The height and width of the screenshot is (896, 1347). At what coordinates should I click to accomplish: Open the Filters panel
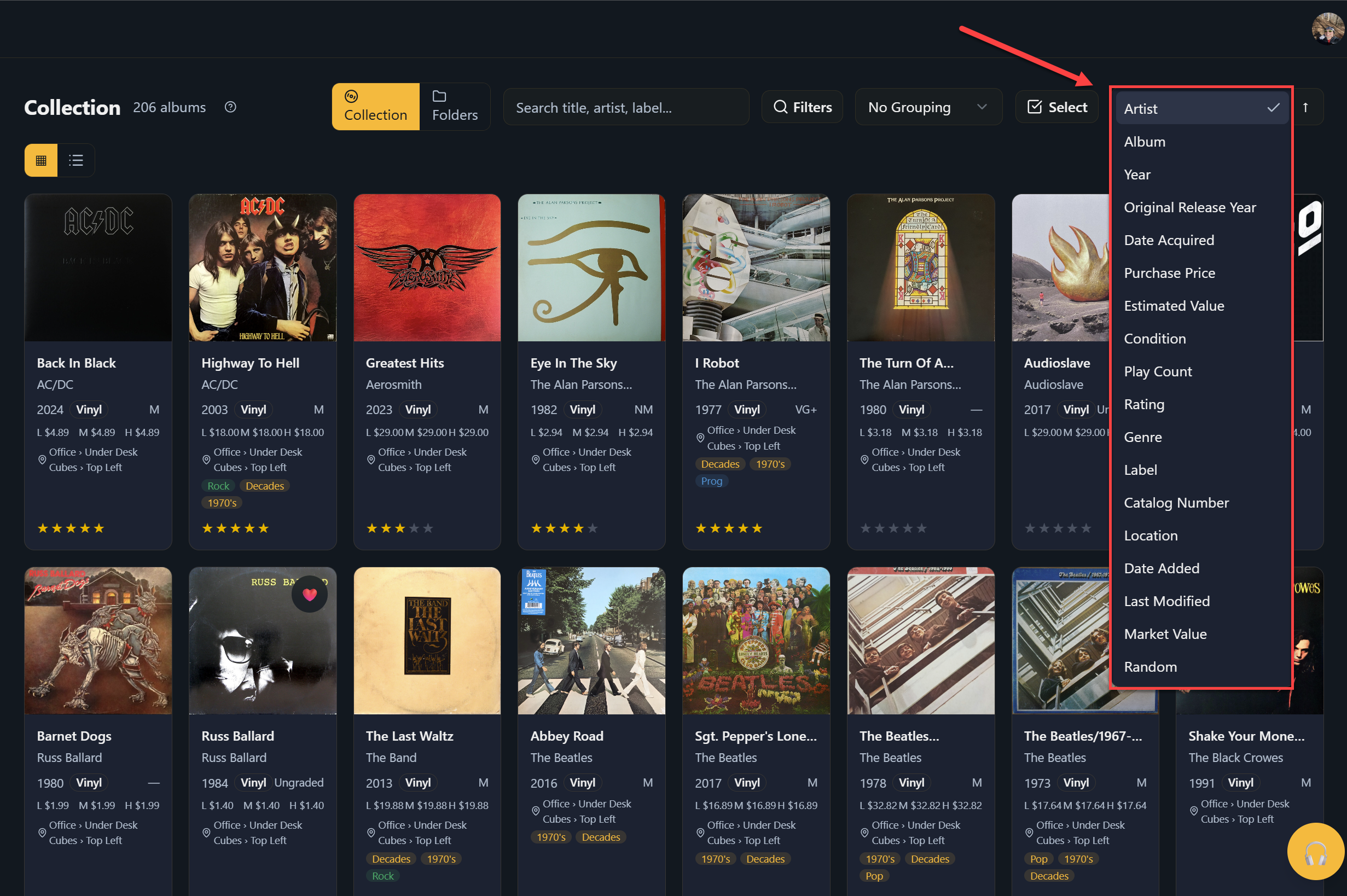[803, 107]
